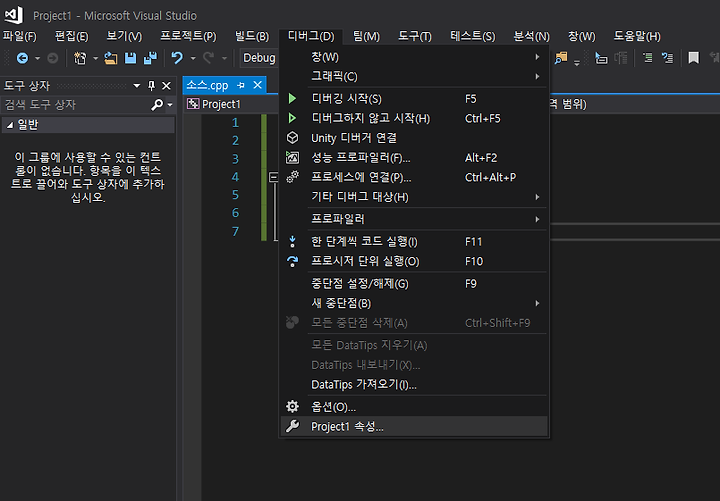The width and height of the screenshot is (720, 501).
Task: Open the 빌드(B) menu
Action: tap(252, 36)
